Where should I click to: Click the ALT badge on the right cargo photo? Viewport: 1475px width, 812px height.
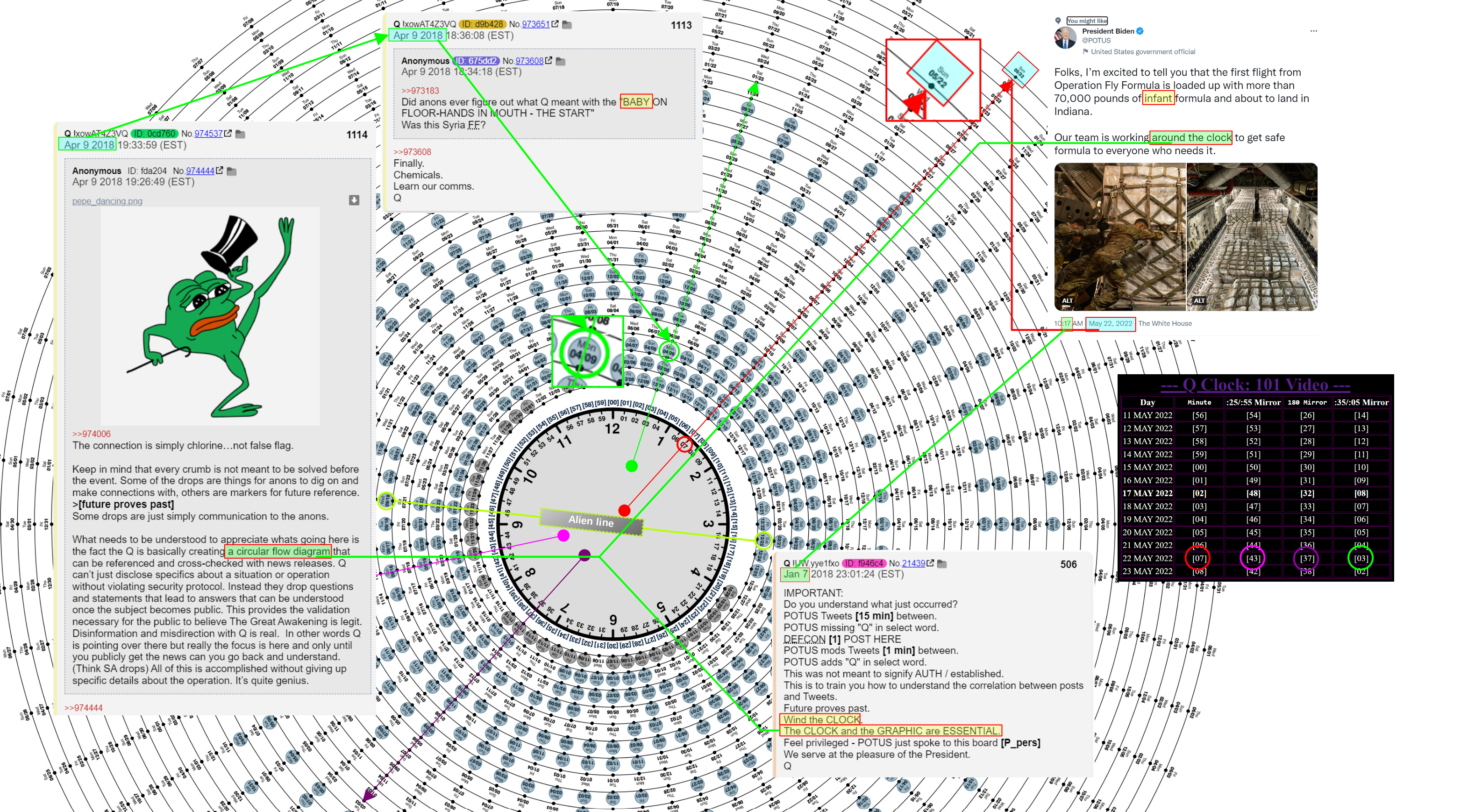coord(1200,300)
